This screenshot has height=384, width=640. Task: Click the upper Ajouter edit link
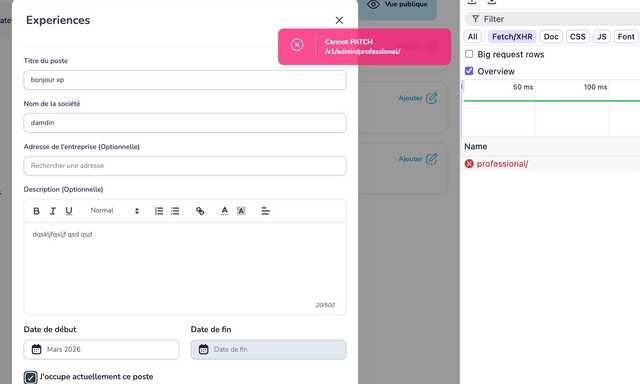tap(418, 98)
